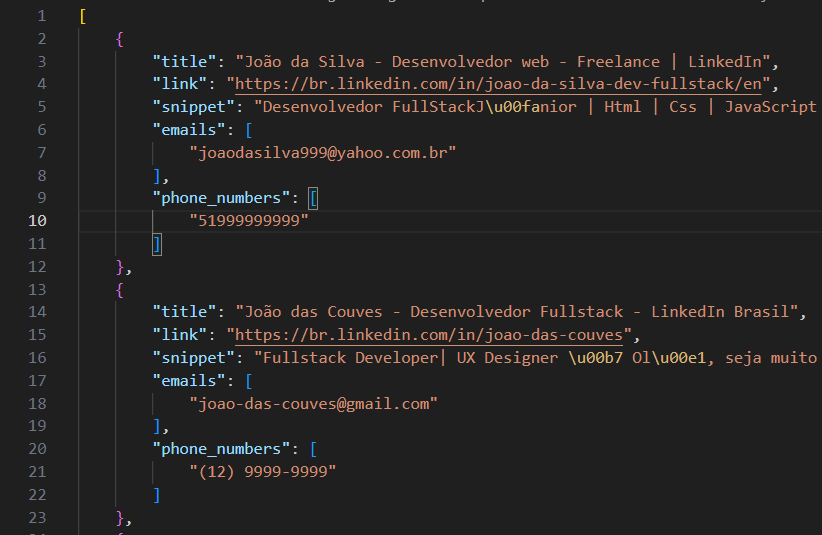Viewport: 822px width, 535px height.
Task: Click the open bracket after "phone_numbers" line 20
Action: coord(313,449)
